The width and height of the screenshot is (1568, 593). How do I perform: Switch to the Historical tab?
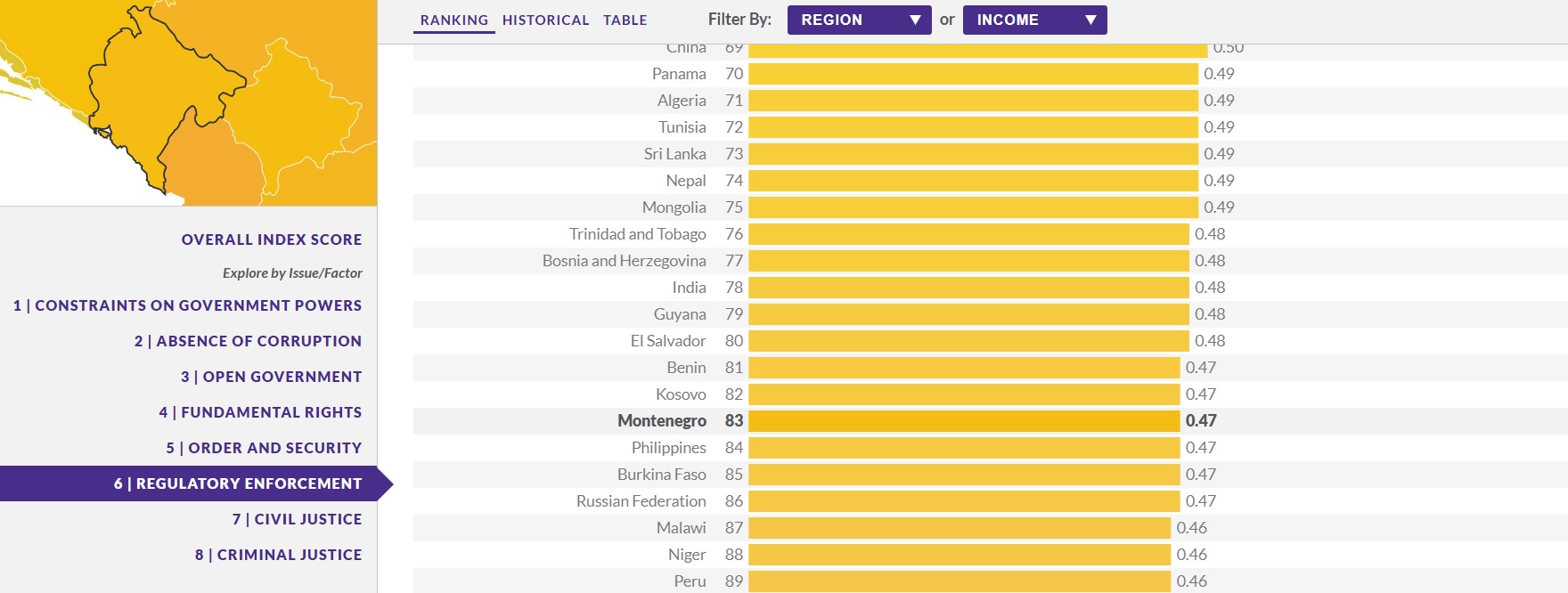(x=545, y=20)
